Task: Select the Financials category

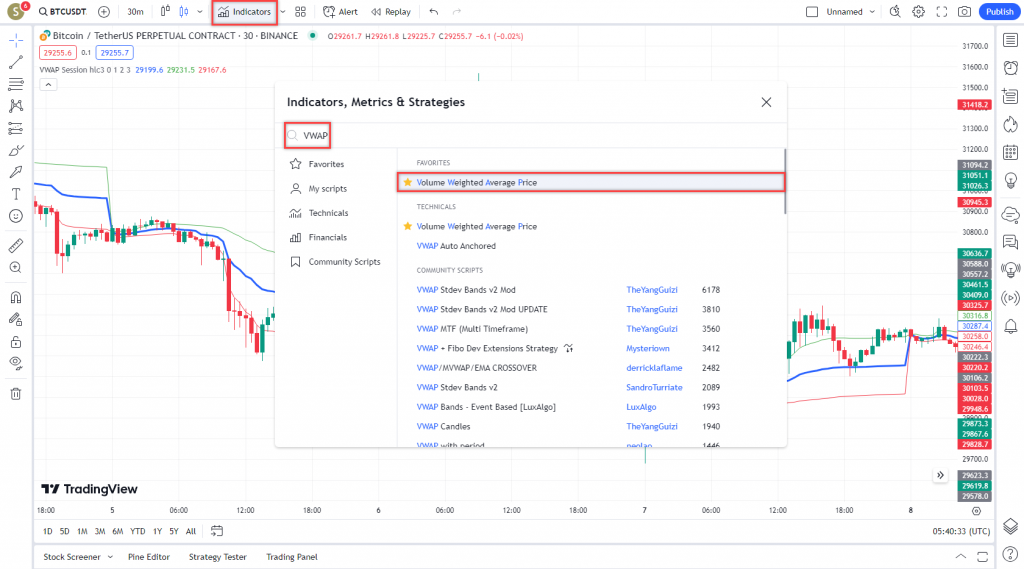Action: point(319,237)
